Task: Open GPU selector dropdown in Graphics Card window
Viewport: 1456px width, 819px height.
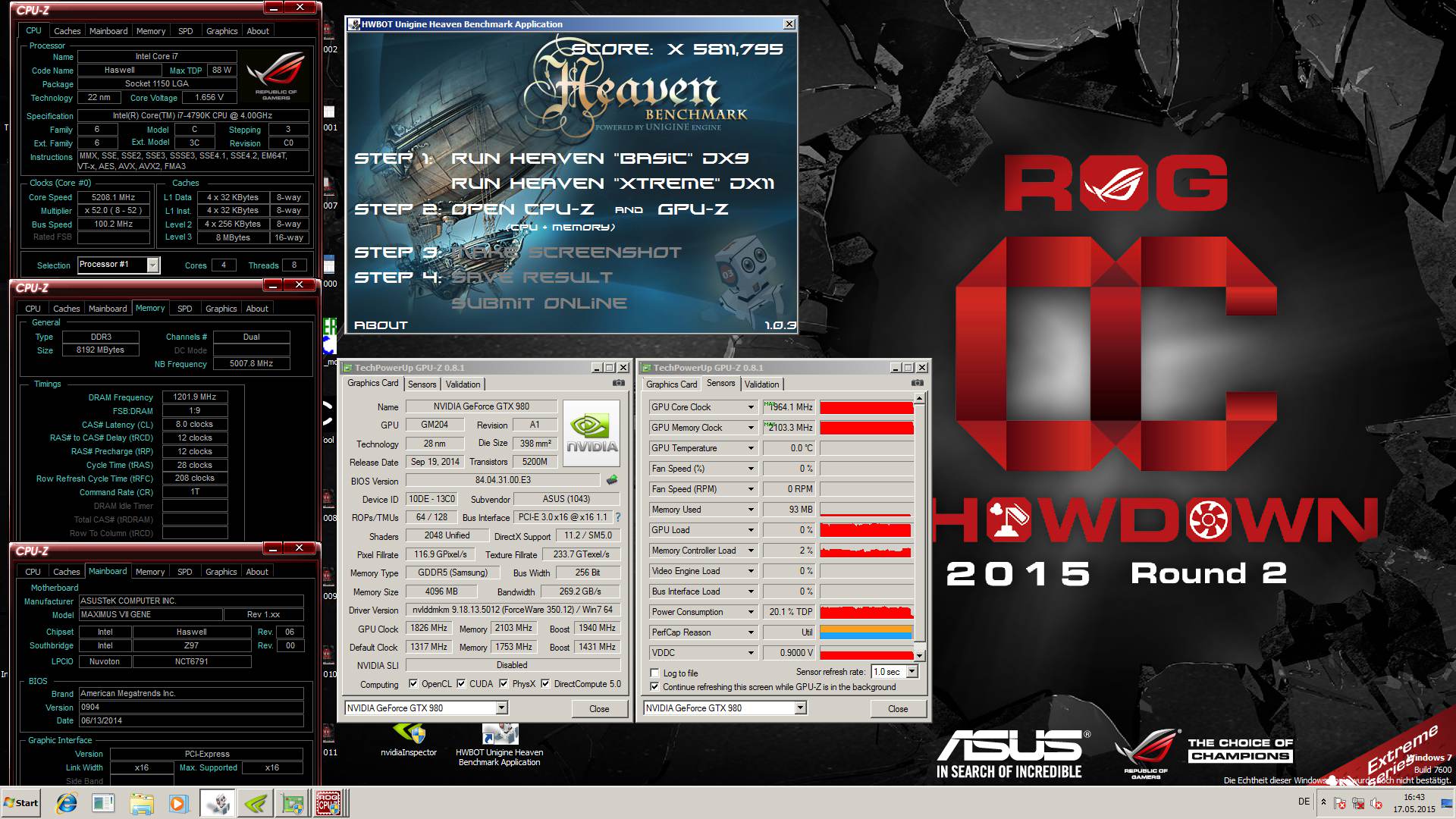Action: (501, 708)
